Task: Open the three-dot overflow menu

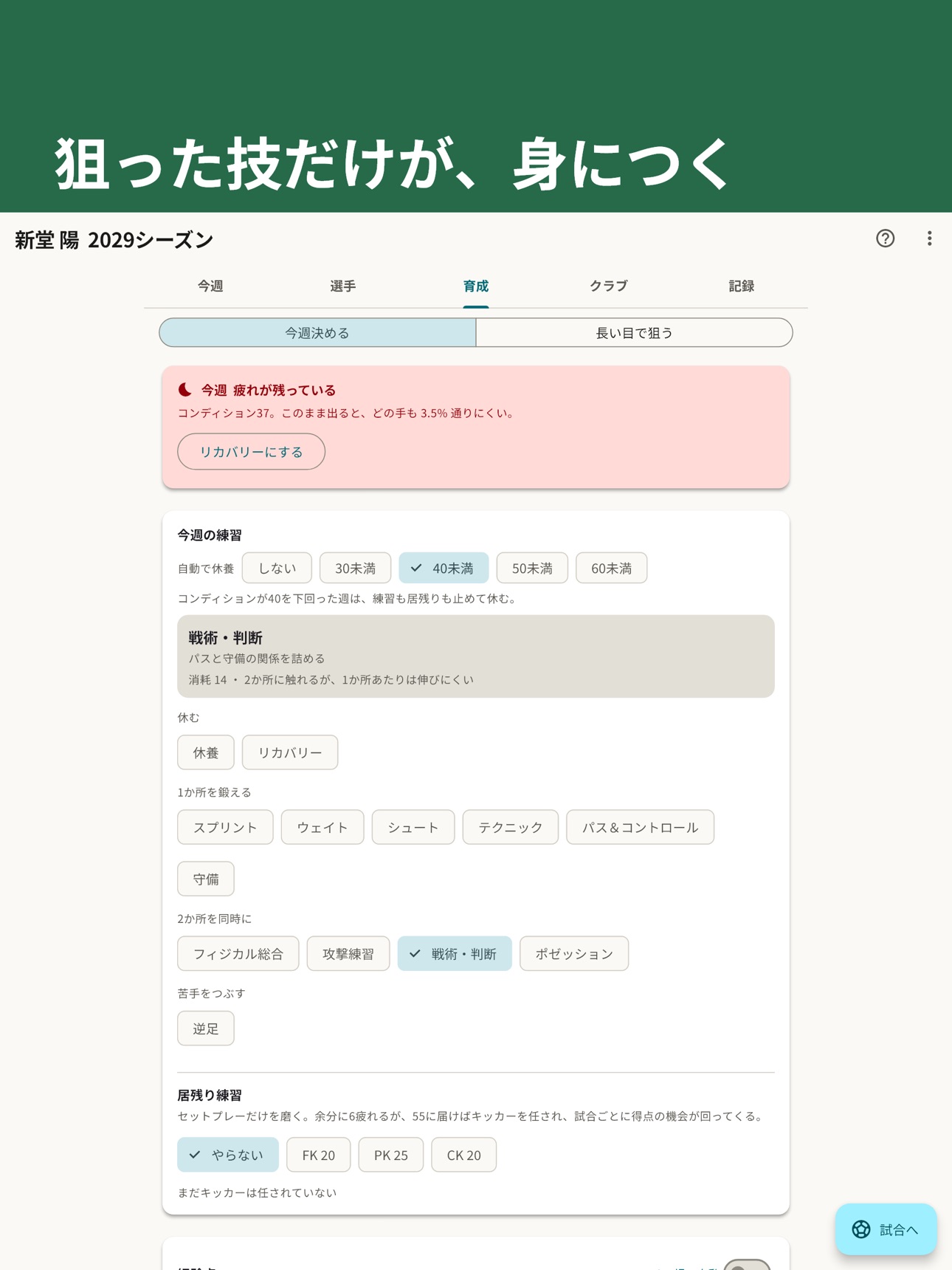Action: coord(929,238)
